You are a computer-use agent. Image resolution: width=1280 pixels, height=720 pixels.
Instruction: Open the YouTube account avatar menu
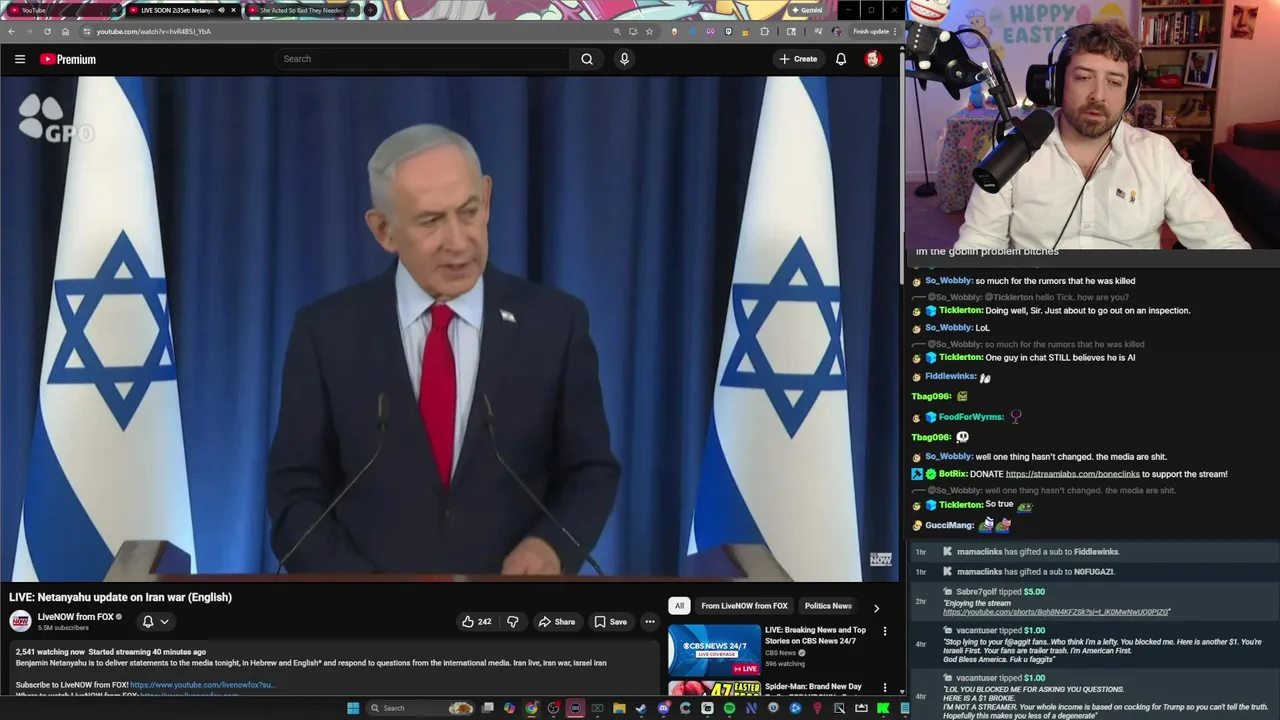873,59
